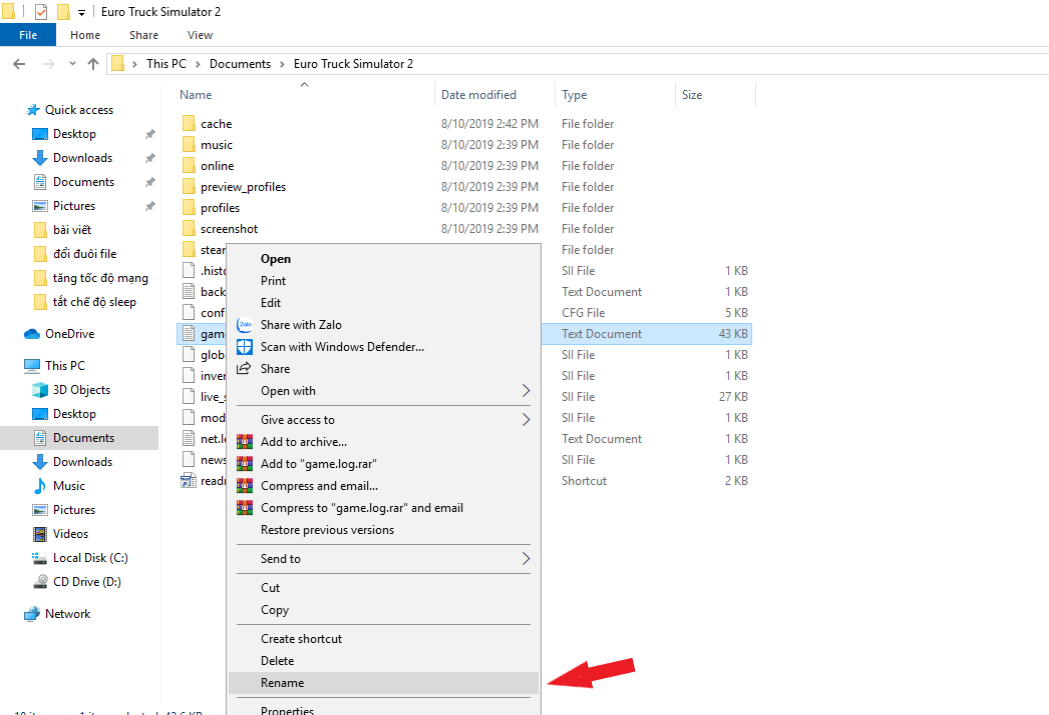Click WinRAR icon beside Compress and email
Screen dimensions: 1049x715
coord(245,486)
